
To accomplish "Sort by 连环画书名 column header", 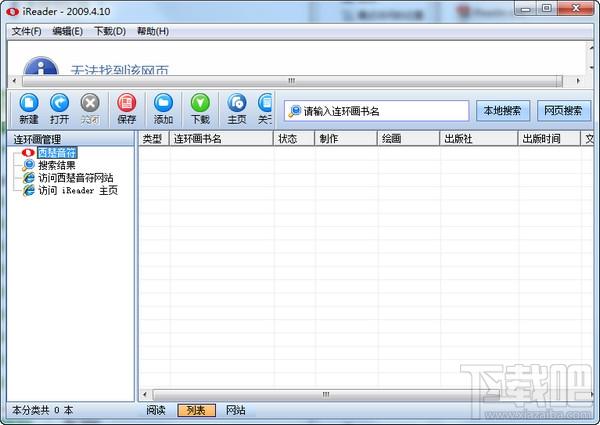I will point(221,138).
